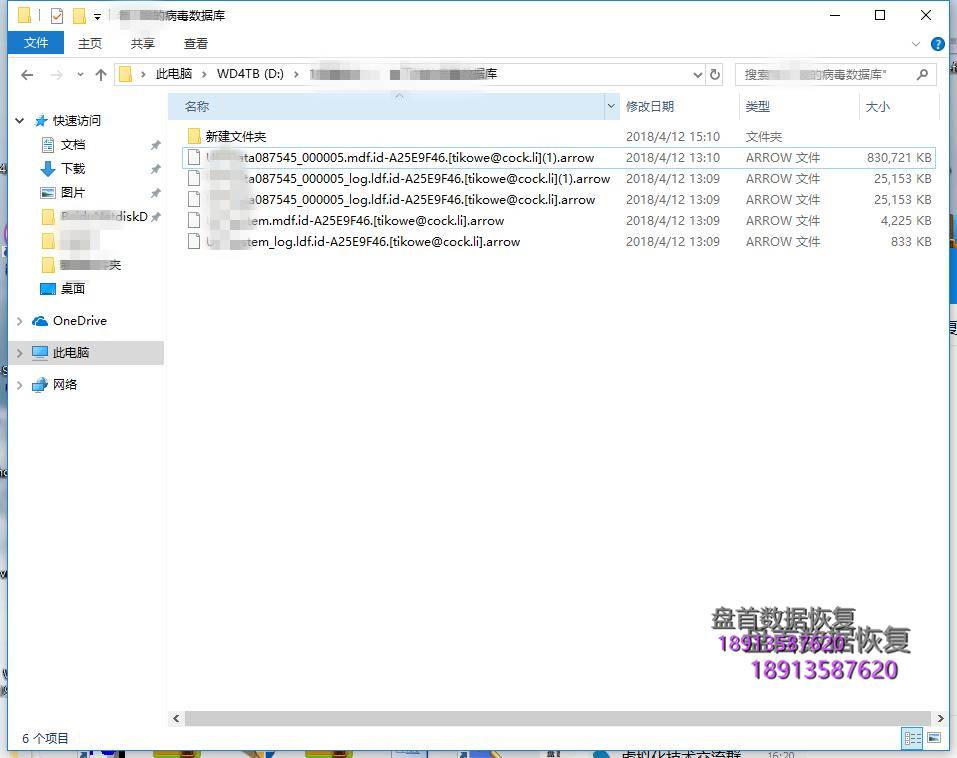Image resolution: width=957 pixels, height=758 pixels.
Task: Click the back navigation arrow
Action: (27, 74)
